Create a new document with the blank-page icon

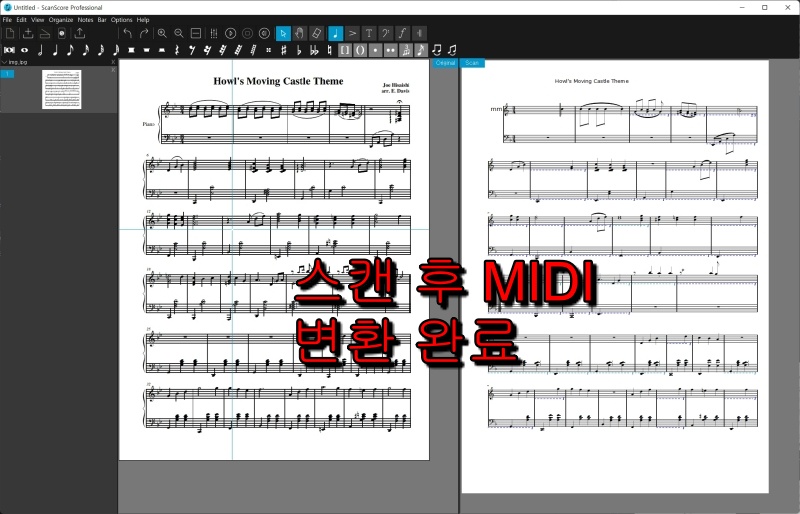(10, 34)
